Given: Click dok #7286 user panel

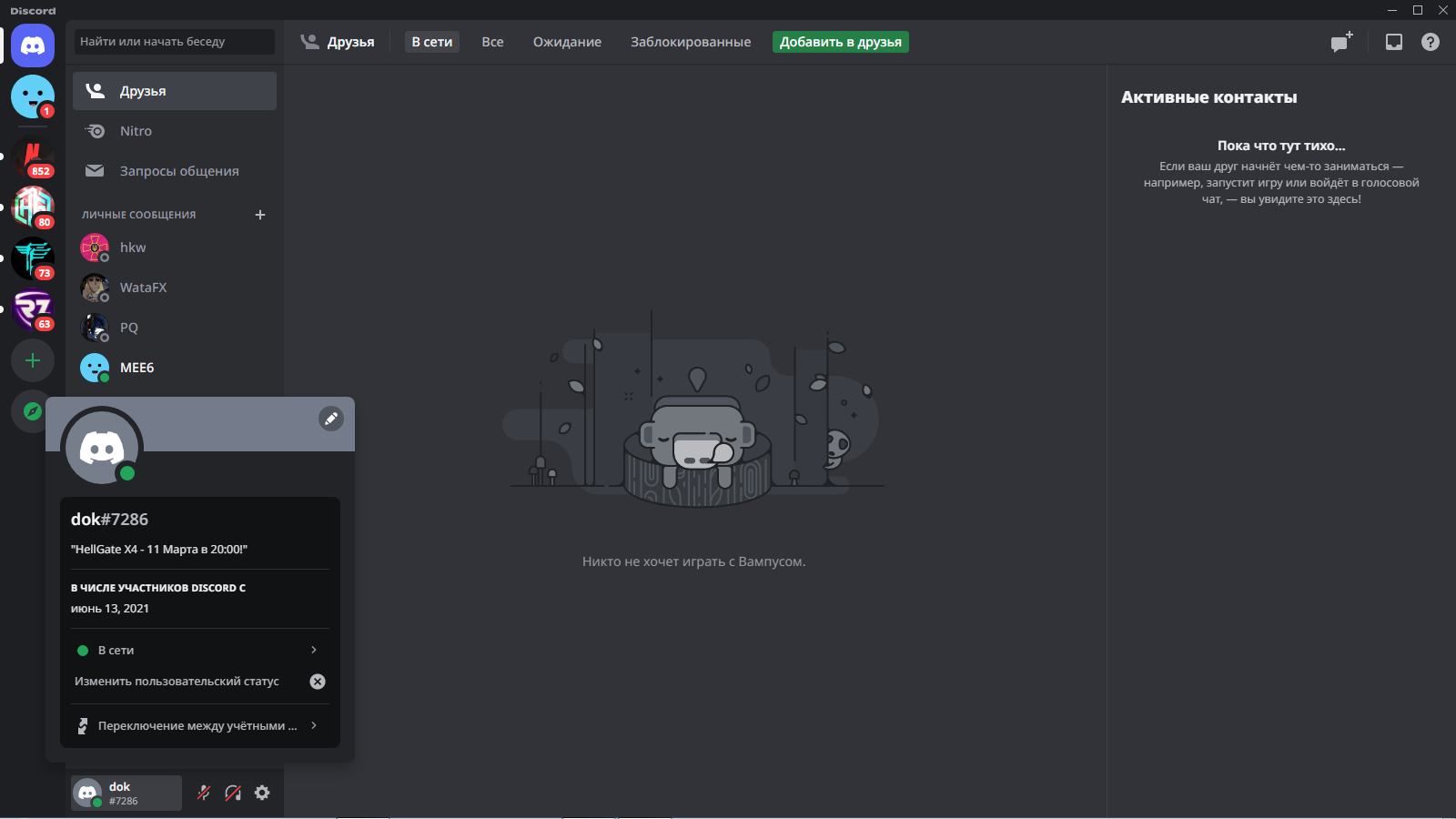Looking at the screenshot, I should click(126, 793).
